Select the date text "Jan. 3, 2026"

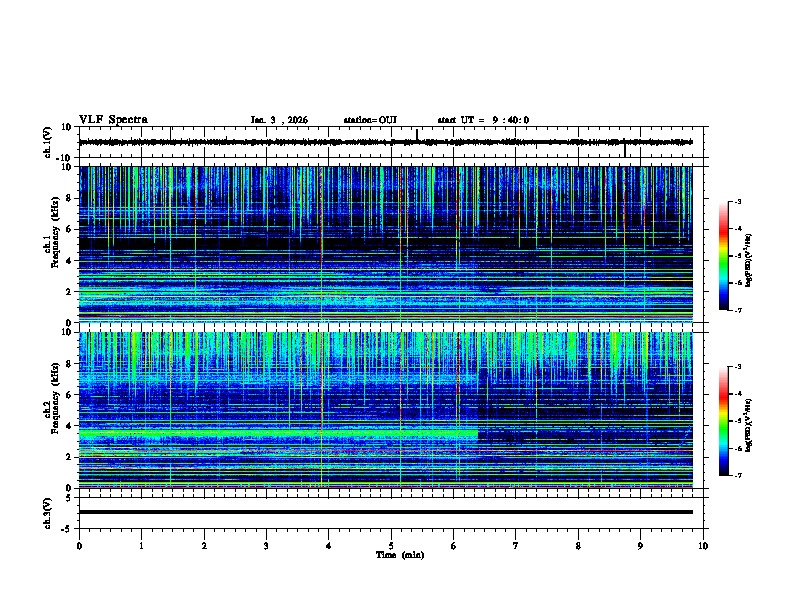[x=279, y=120]
